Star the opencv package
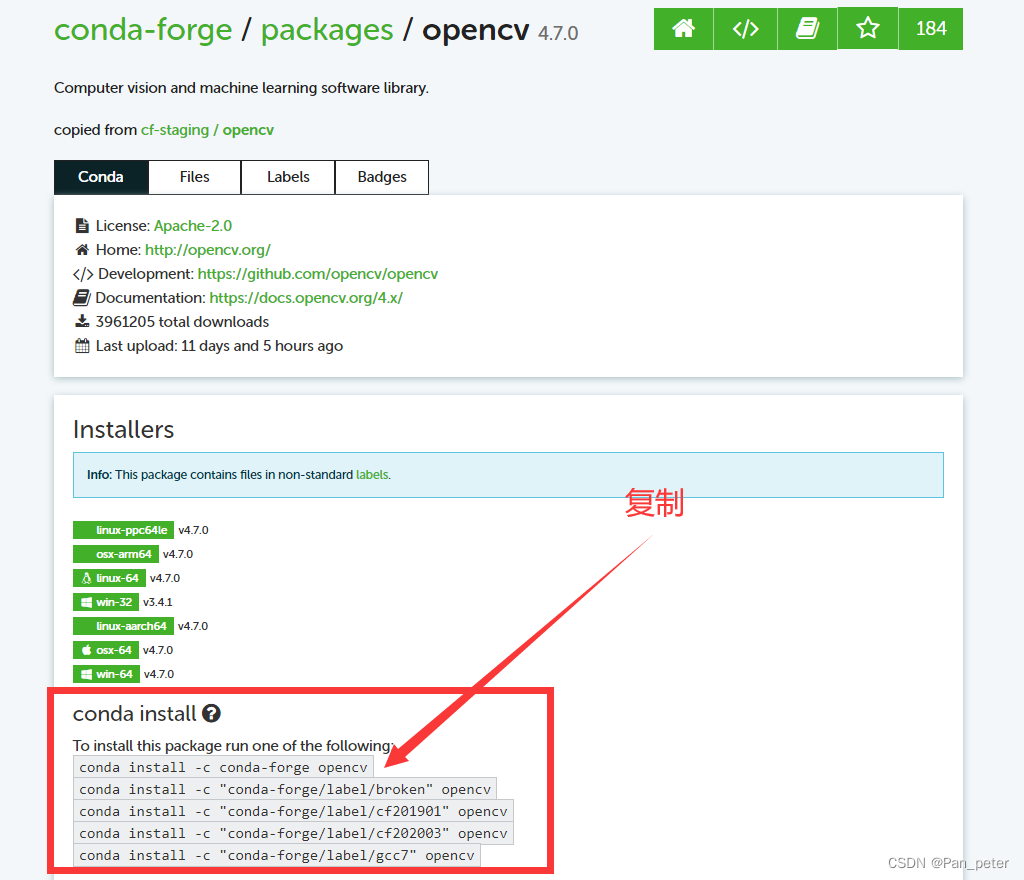The image size is (1024, 880). coord(868,29)
